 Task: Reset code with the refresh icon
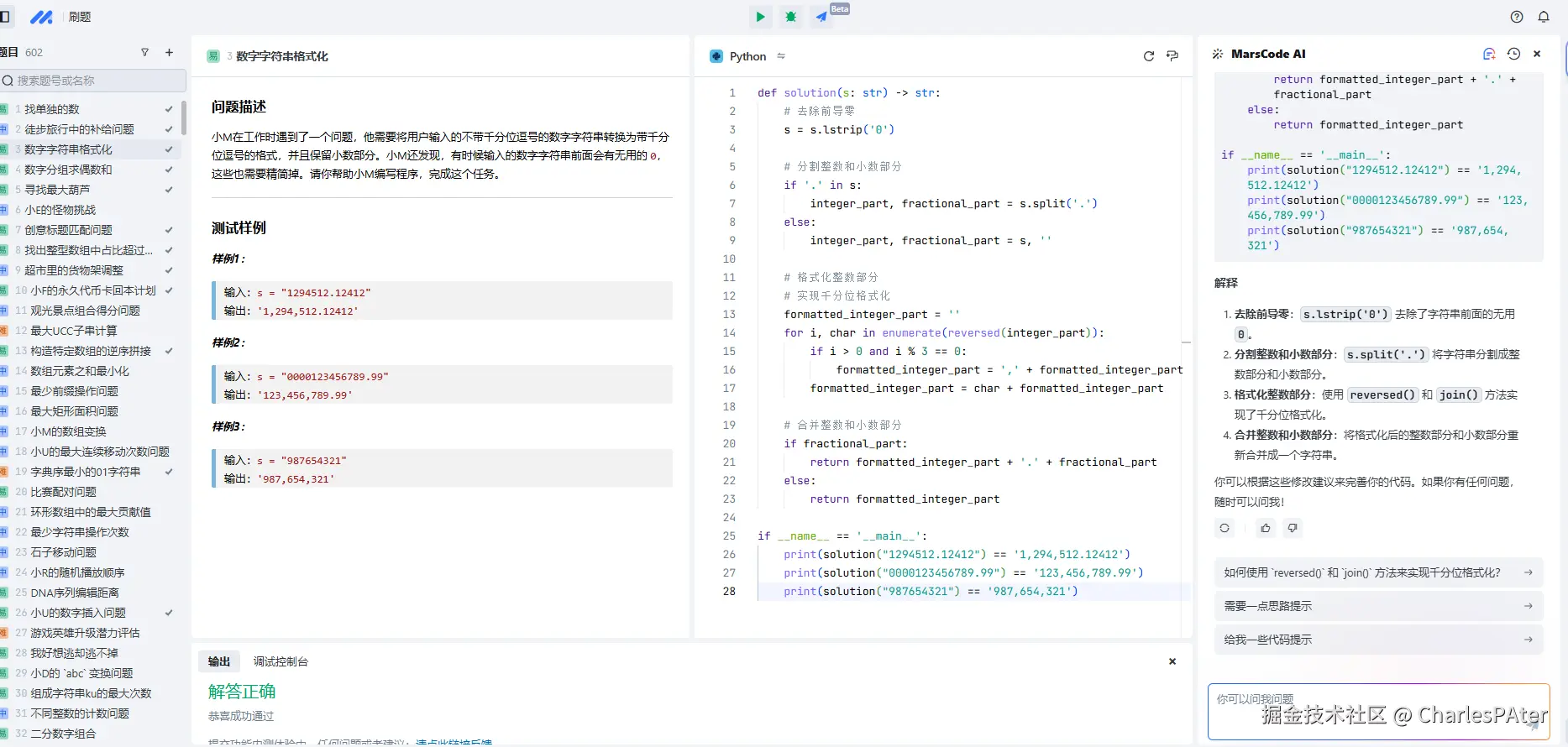pos(1149,56)
